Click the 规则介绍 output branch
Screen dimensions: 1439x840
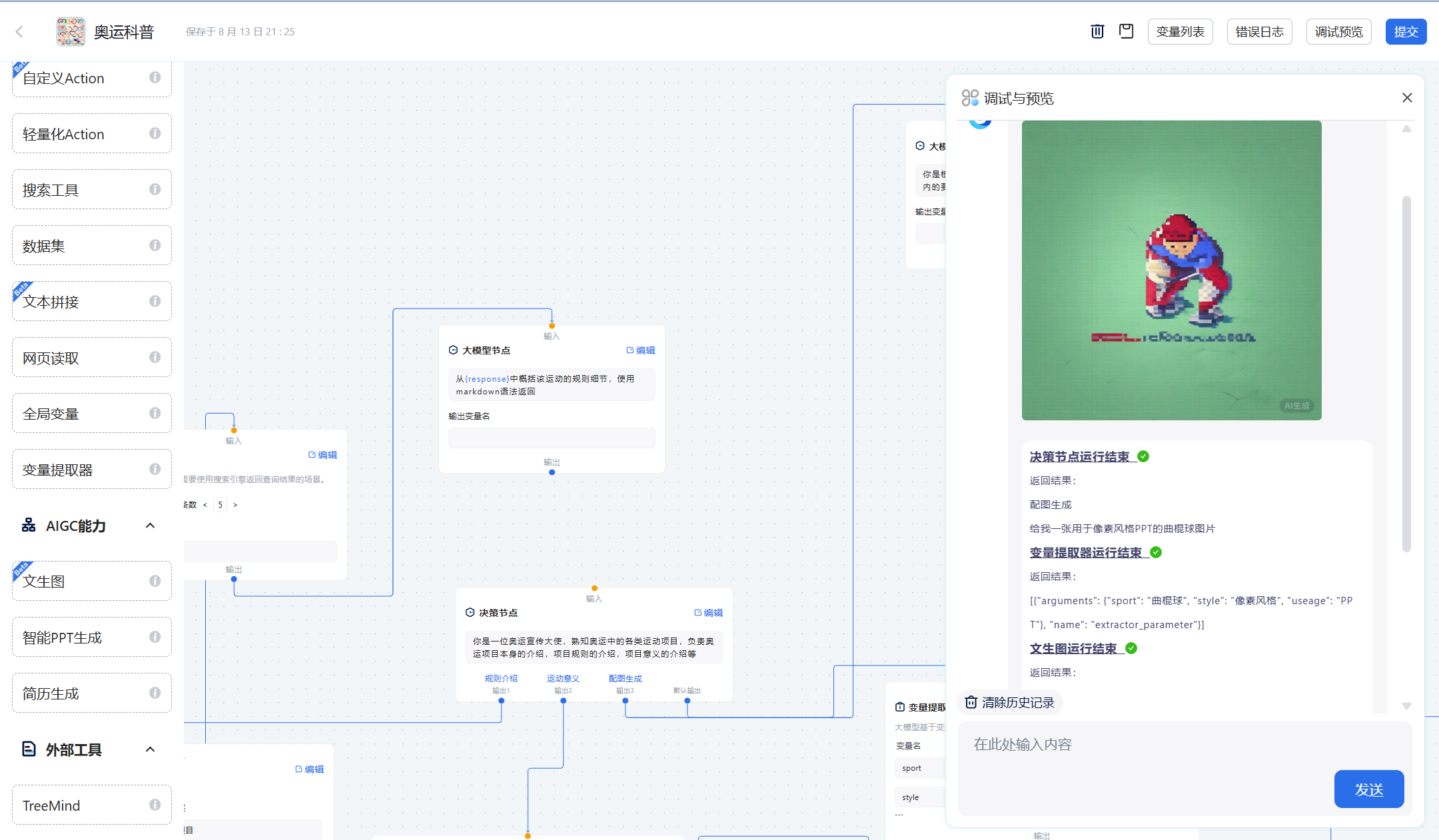coord(501,679)
